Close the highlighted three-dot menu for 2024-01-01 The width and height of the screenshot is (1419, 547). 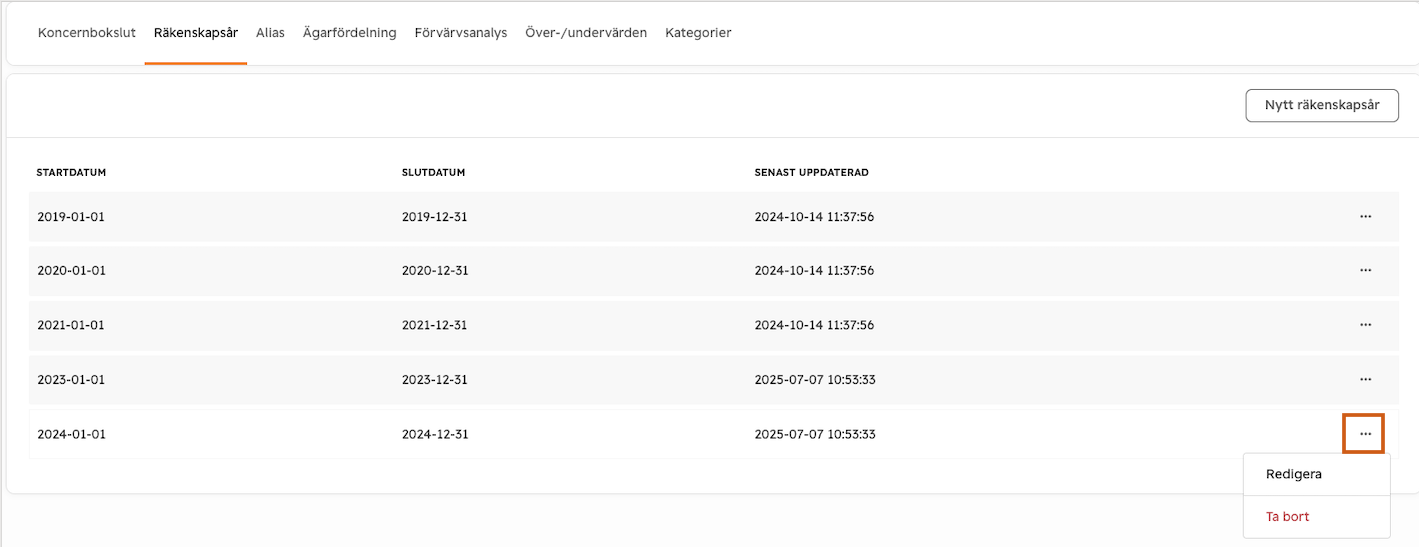[x=1365, y=434]
